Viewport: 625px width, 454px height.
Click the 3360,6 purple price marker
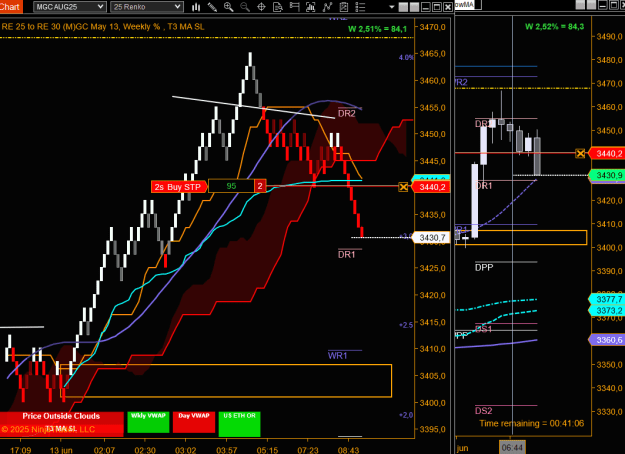(x=607, y=340)
